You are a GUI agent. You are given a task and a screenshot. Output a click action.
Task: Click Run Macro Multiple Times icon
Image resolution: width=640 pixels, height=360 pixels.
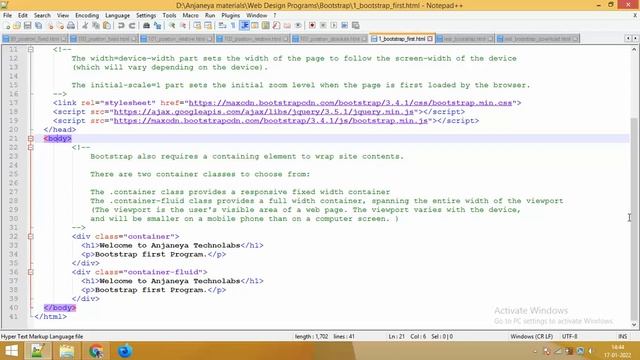(x=344, y=26)
